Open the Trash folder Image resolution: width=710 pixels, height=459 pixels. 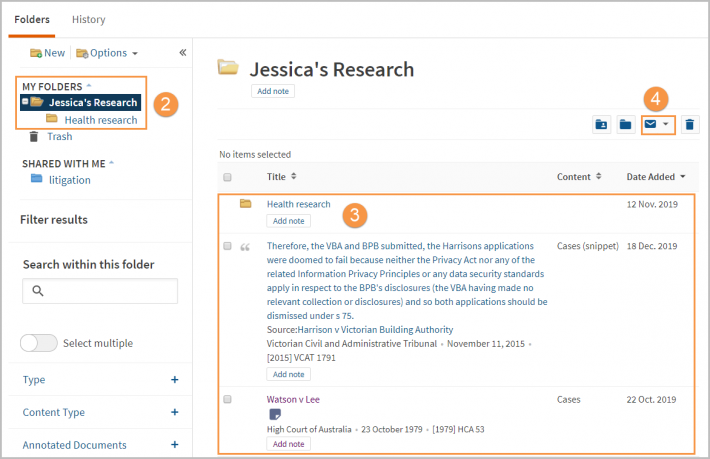[59, 136]
